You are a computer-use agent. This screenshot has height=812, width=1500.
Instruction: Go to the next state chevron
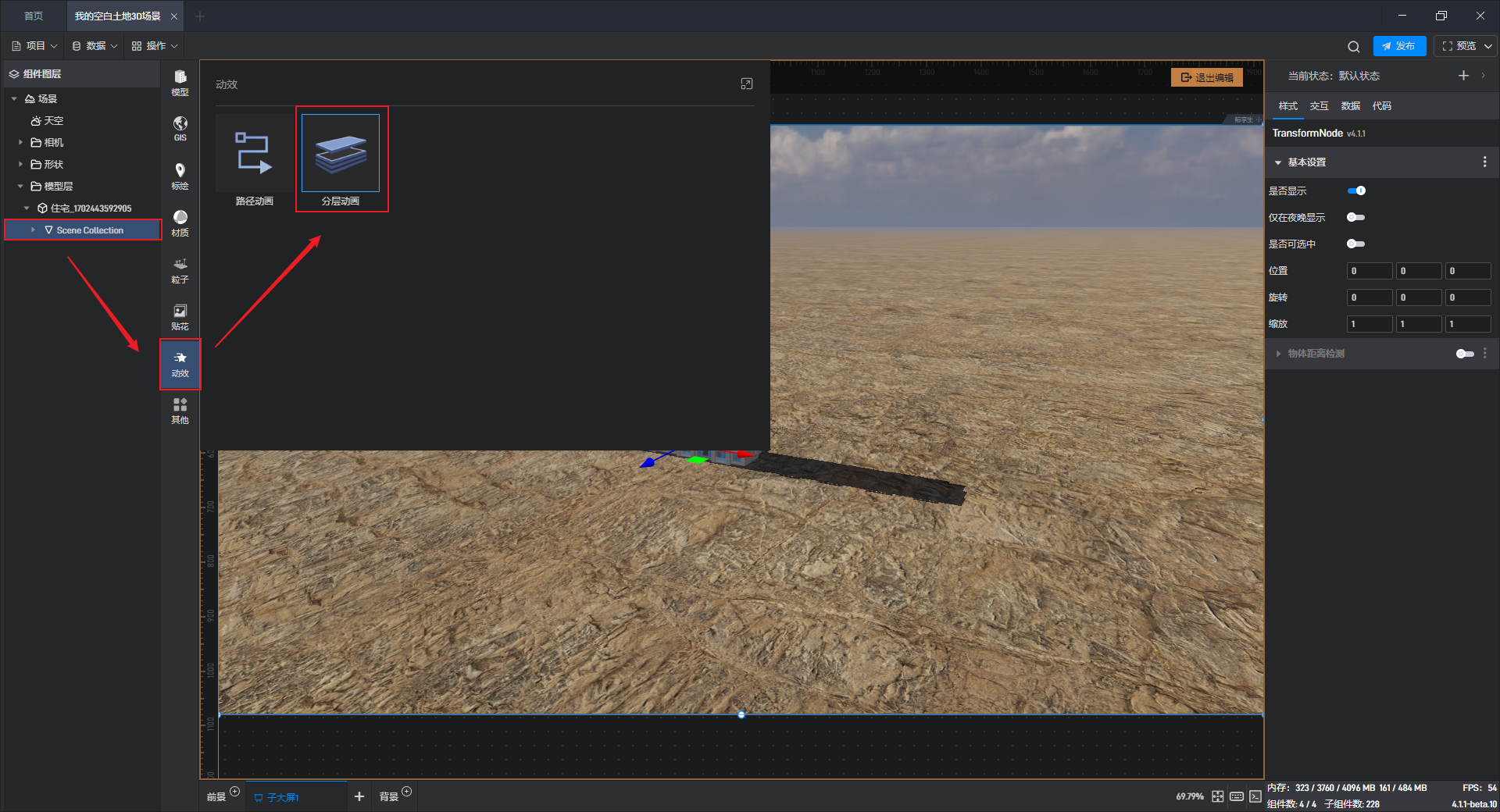click(1483, 76)
